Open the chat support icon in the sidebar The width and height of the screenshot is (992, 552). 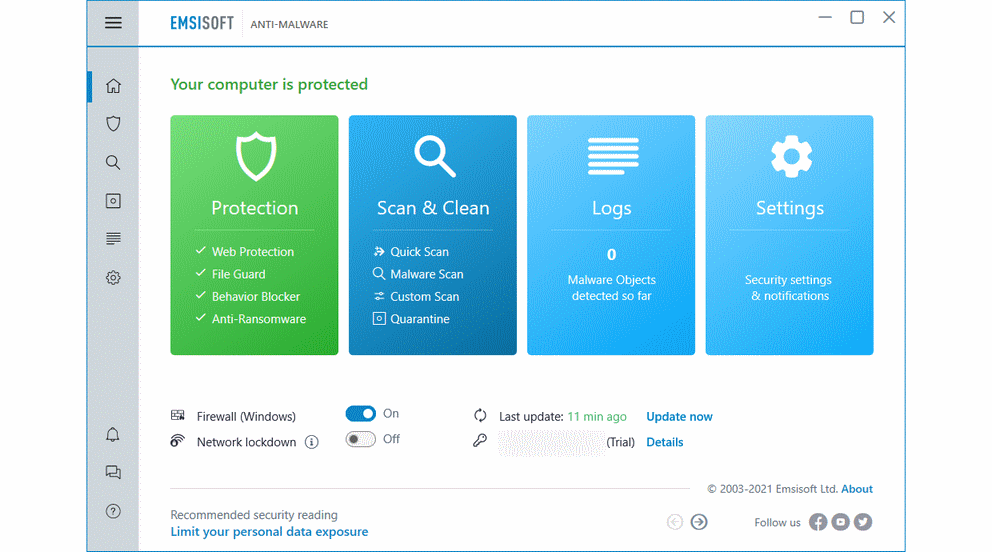113,472
